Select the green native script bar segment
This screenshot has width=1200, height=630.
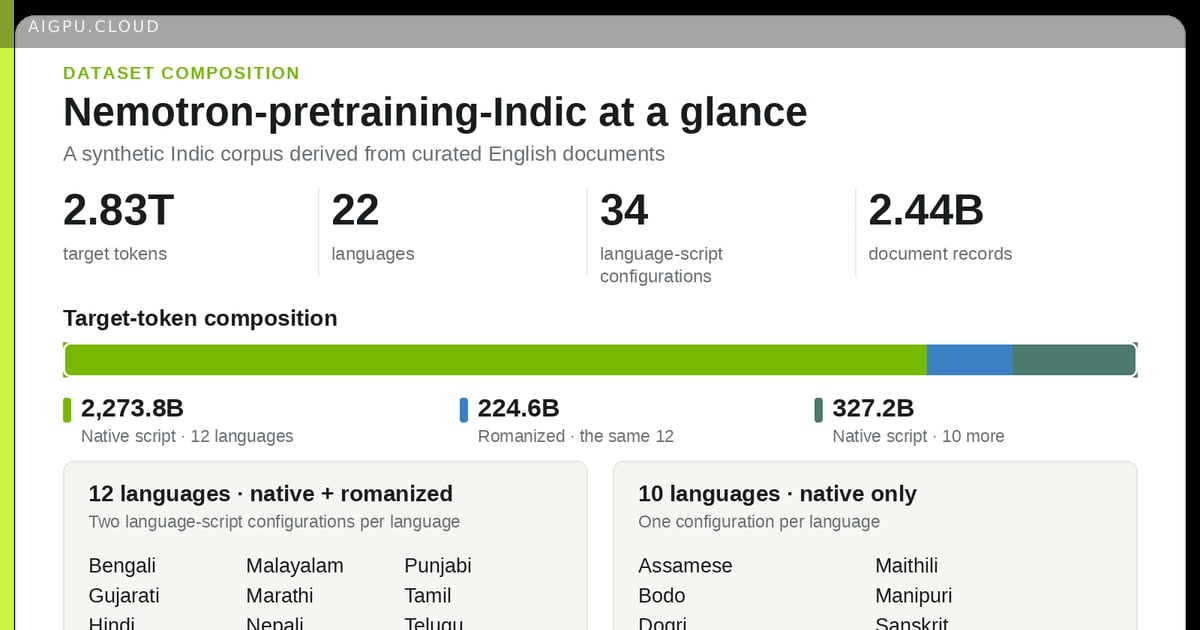click(495, 360)
